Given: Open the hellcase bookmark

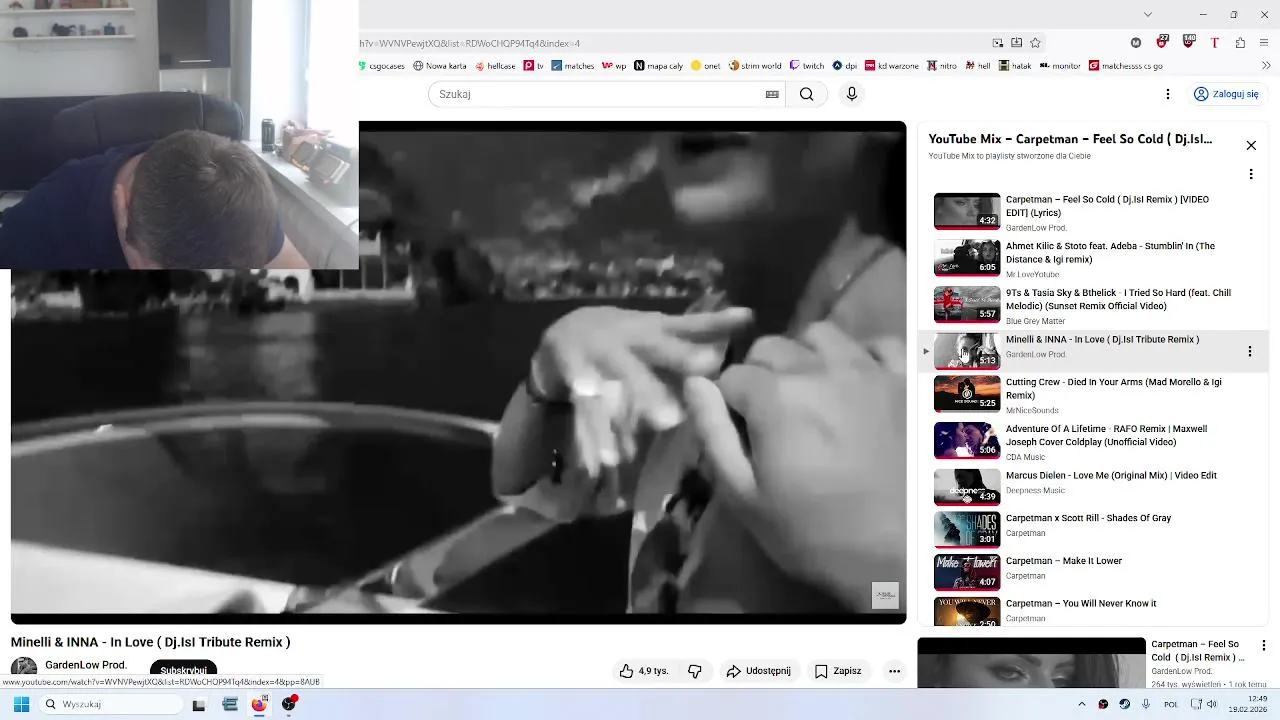Looking at the screenshot, I should tap(495, 66).
